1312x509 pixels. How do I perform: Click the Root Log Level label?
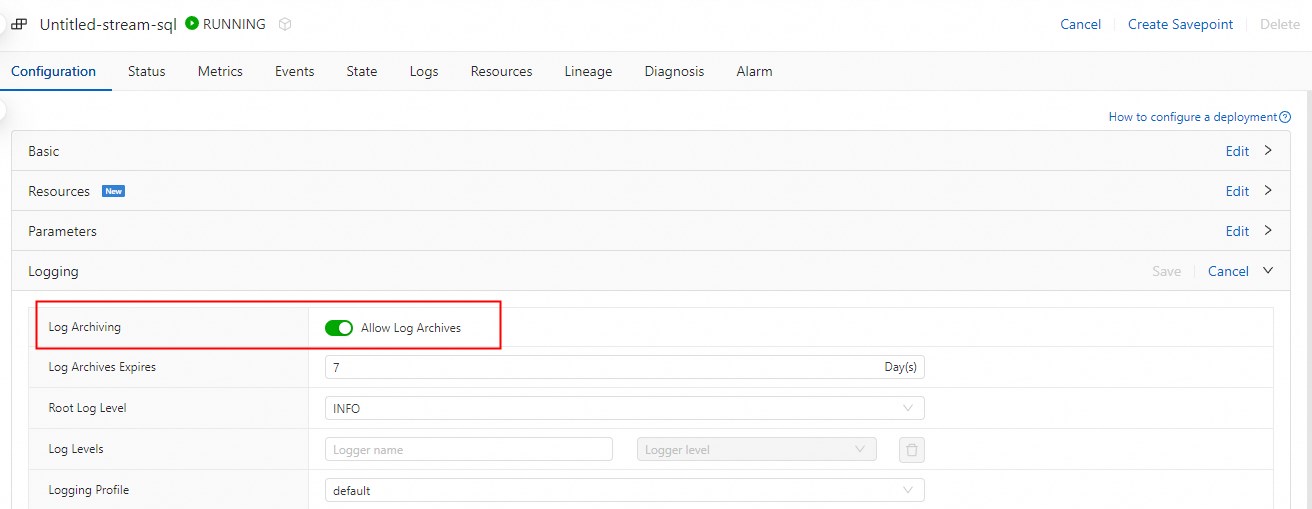(x=87, y=408)
